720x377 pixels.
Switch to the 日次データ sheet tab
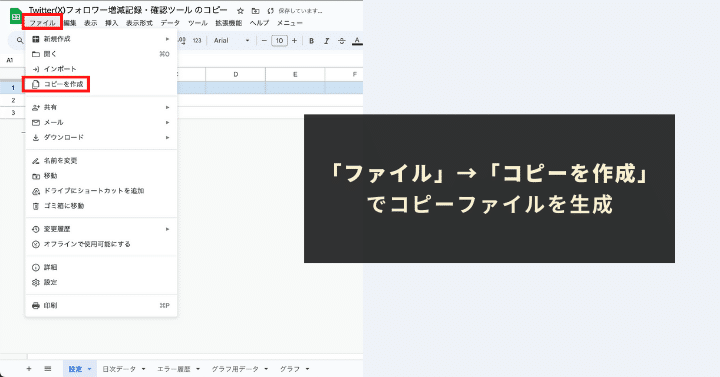click(x=119, y=369)
